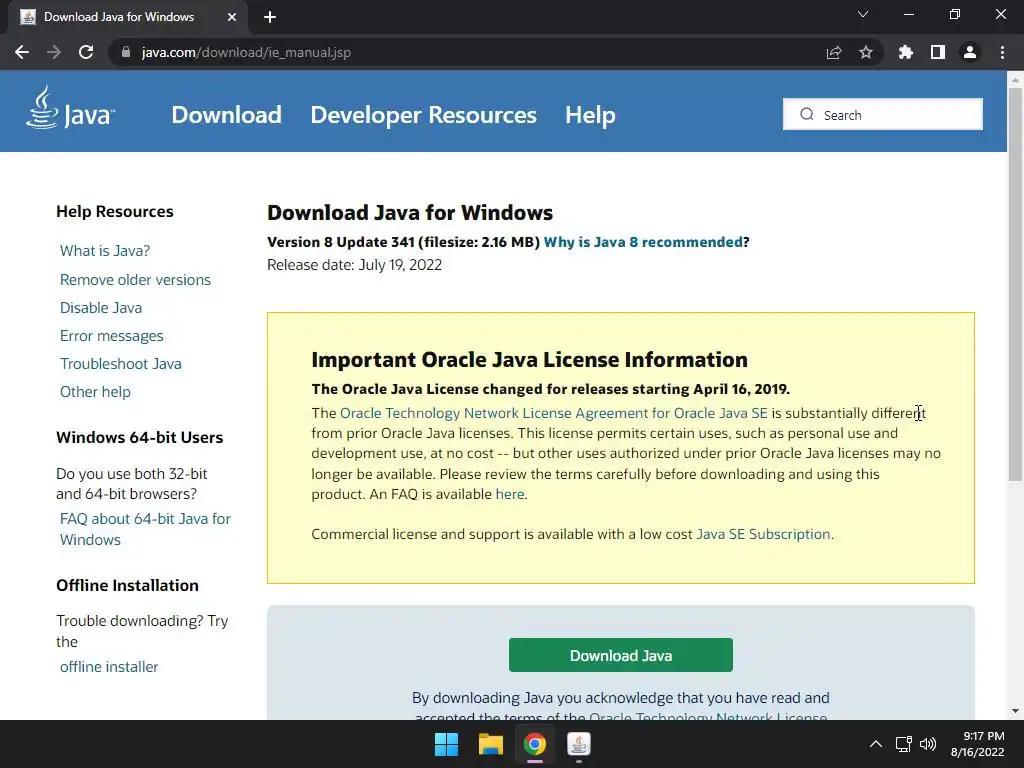Click Chrome icon in taskbar
This screenshot has height=768, width=1024.
(x=534, y=744)
